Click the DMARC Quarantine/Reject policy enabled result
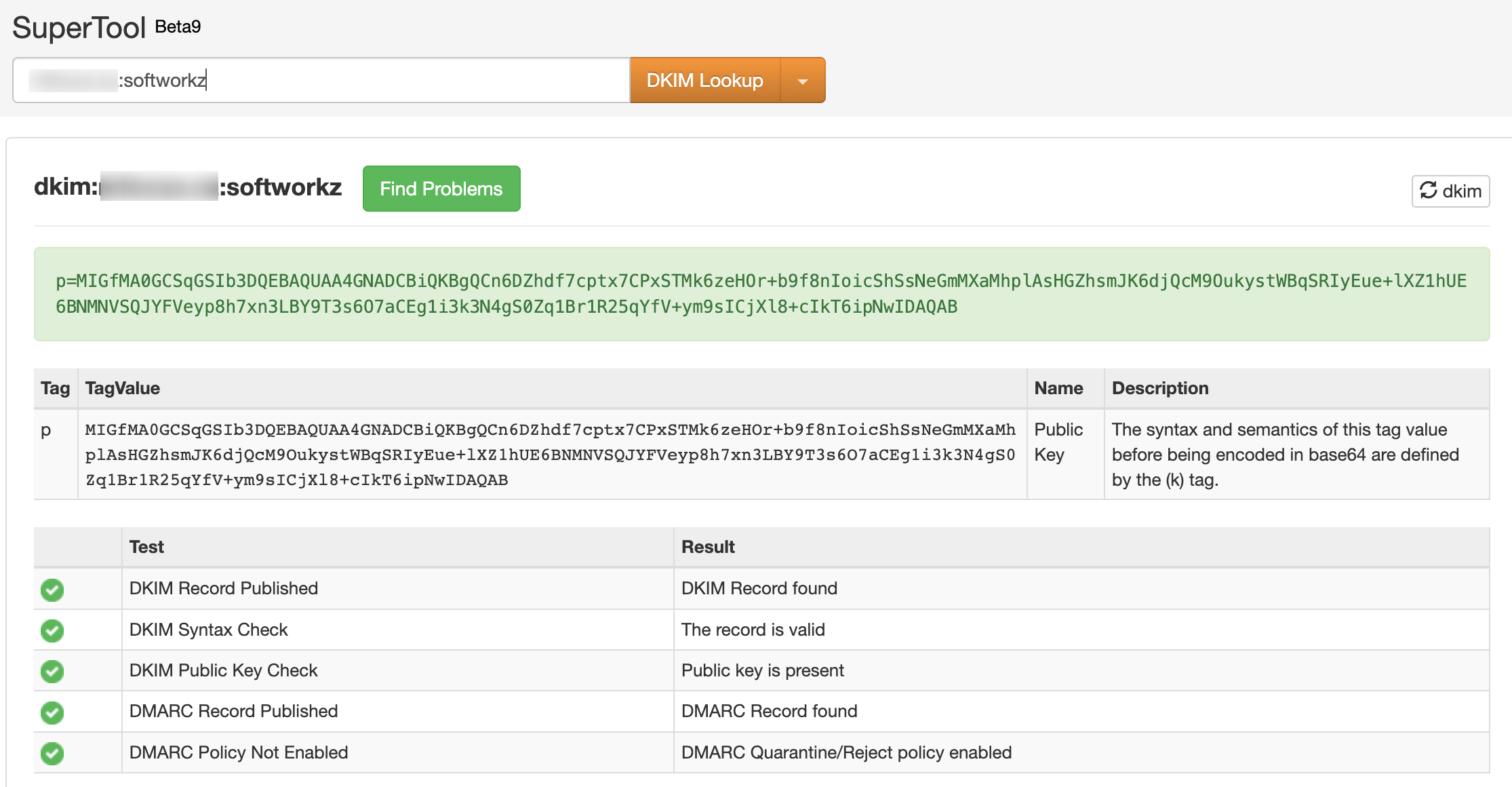1512x787 pixels. pos(846,752)
